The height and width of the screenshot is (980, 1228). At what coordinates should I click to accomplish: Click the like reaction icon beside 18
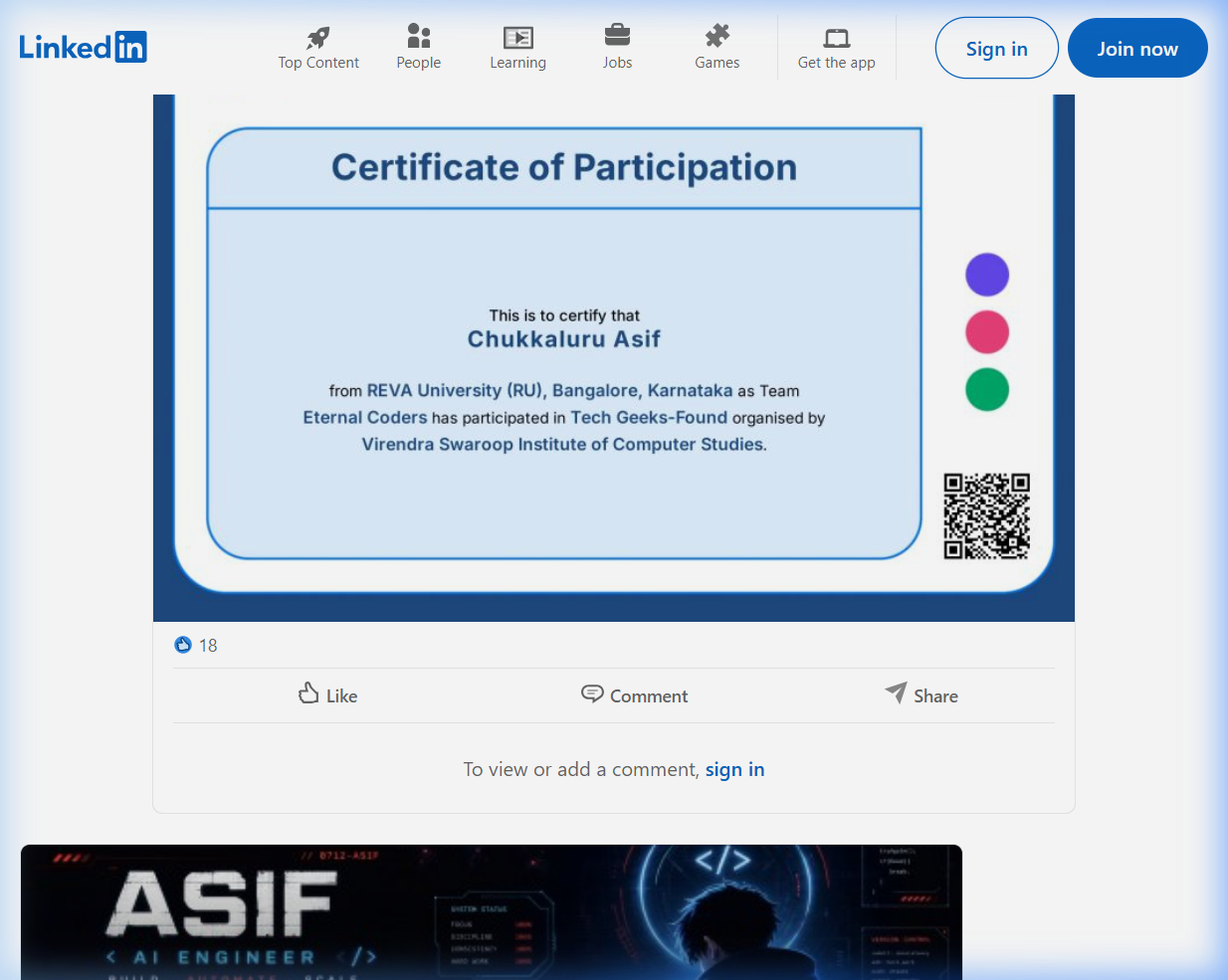(x=183, y=645)
